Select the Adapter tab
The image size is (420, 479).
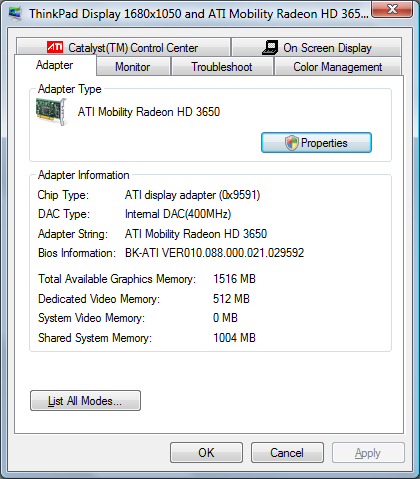tap(55, 65)
